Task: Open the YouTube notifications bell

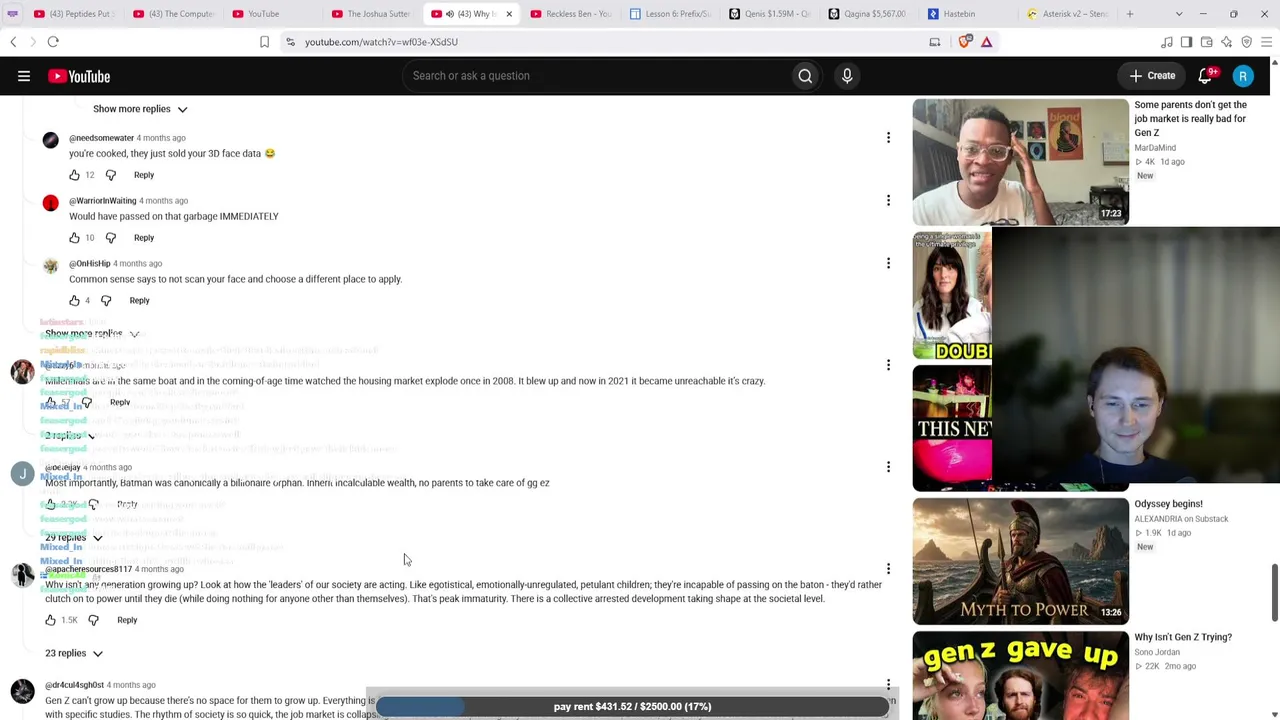Action: click(1206, 76)
